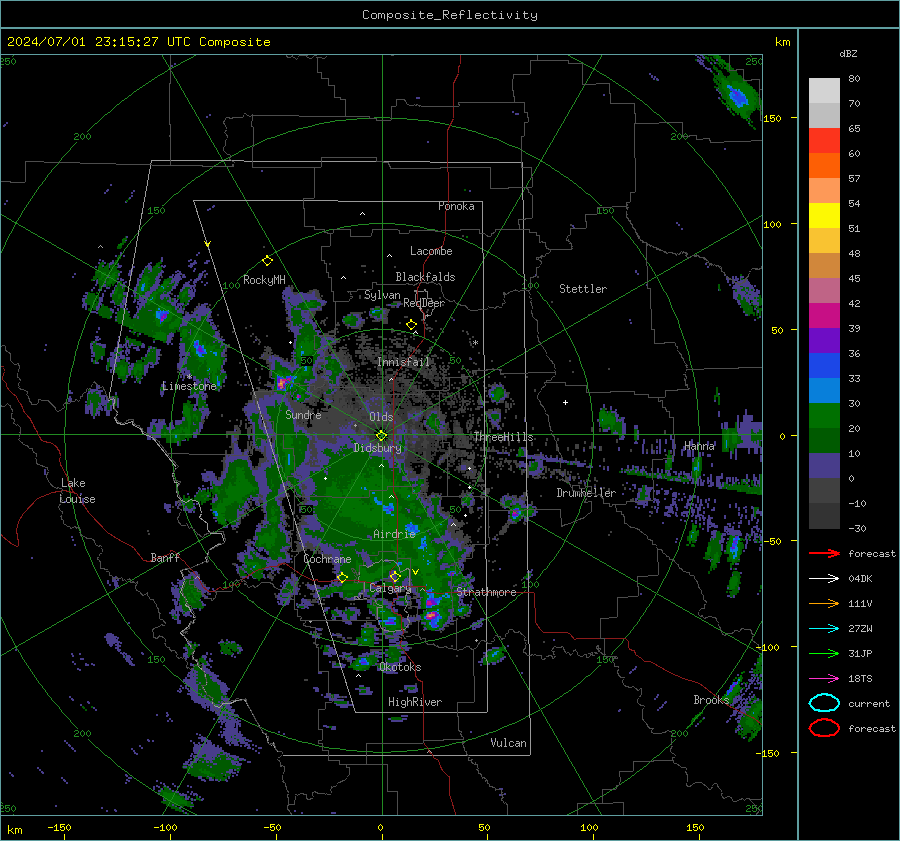Click the magenta 18TS arrow legend icon
900x841 pixels.
[x=824, y=679]
